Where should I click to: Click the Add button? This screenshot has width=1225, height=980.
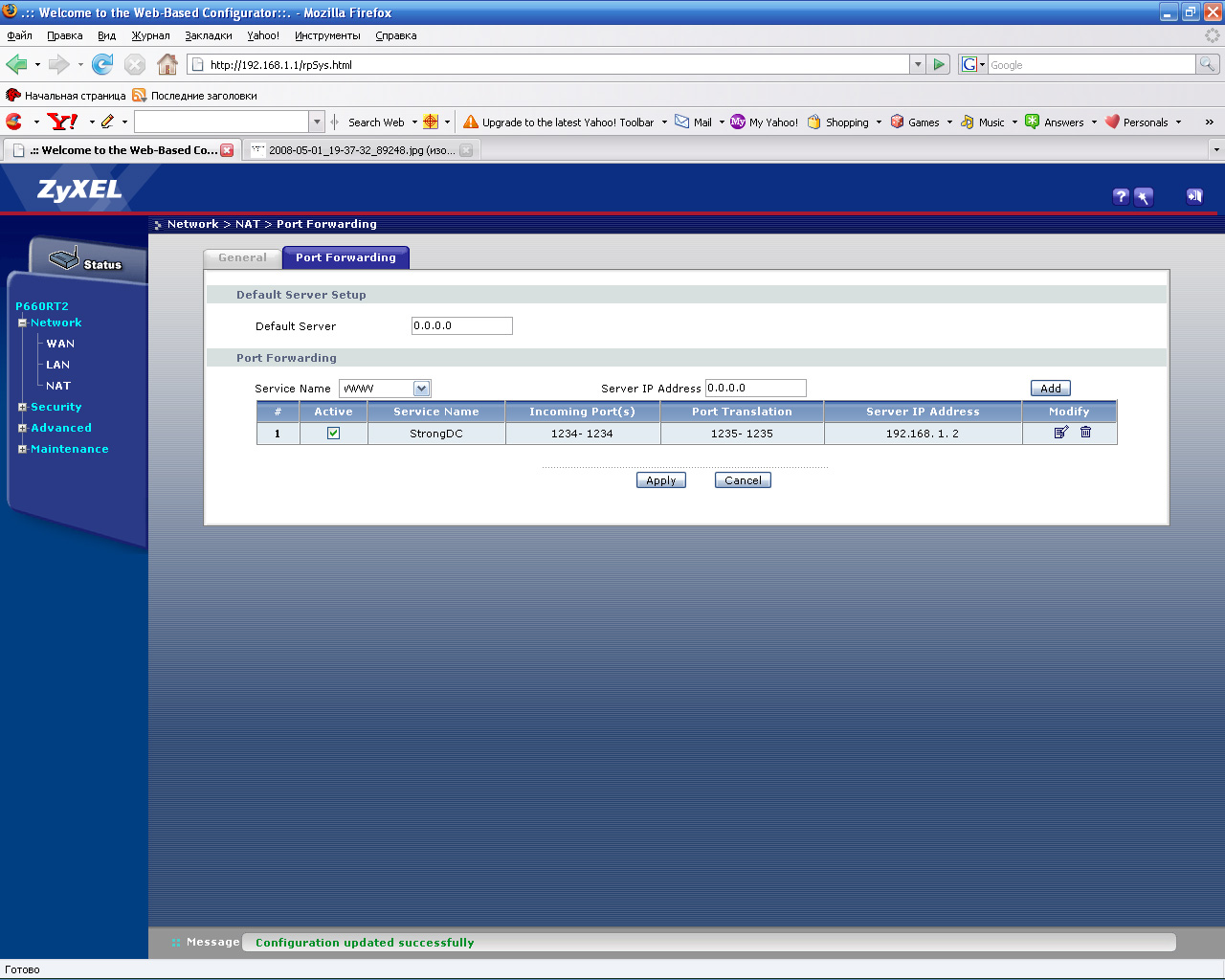pyautogui.click(x=1050, y=389)
